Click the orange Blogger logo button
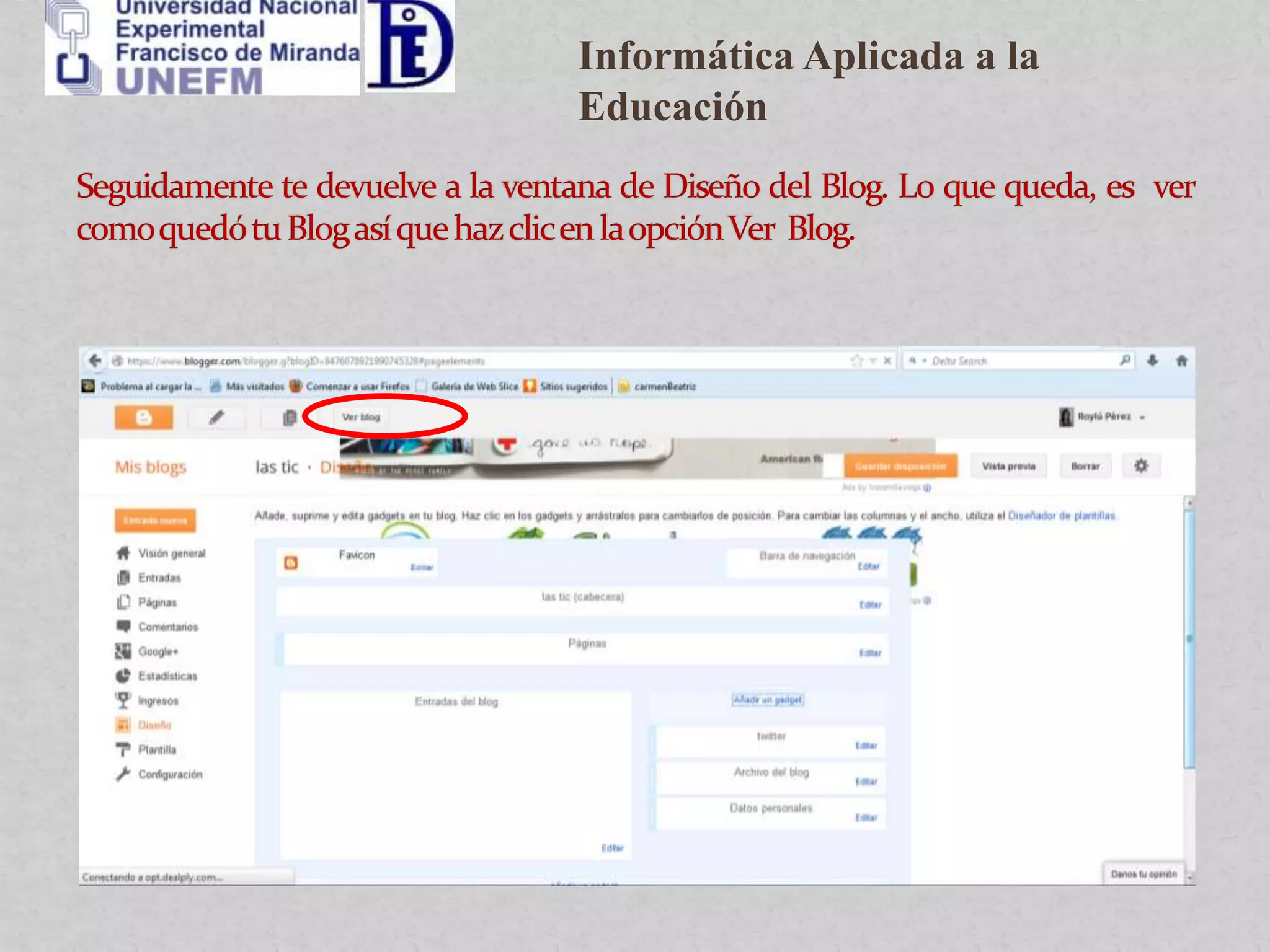The height and width of the screenshot is (952, 1270). coord(144,417)
